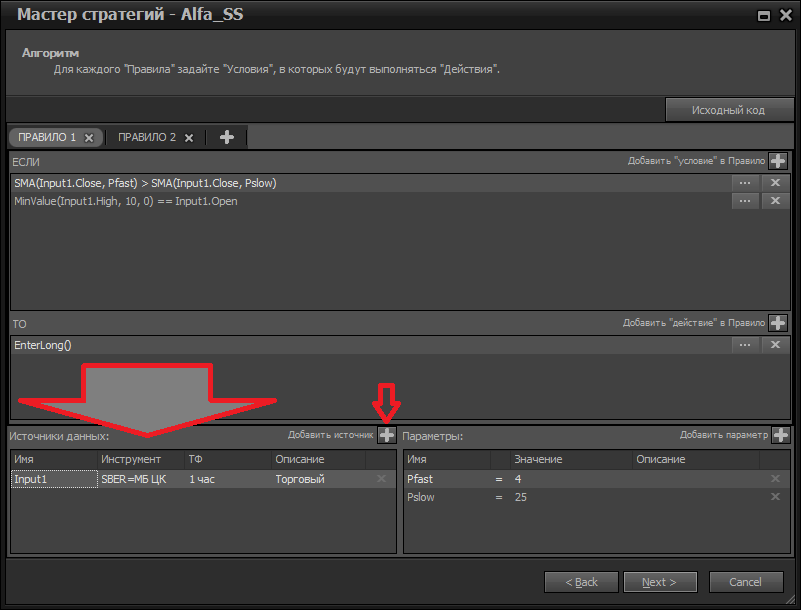Add a condition to the rule
This screenshot has width=801, height=610.
777,160
